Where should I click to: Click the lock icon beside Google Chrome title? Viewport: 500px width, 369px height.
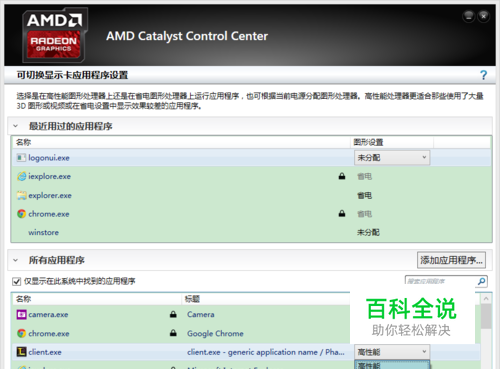173,333
